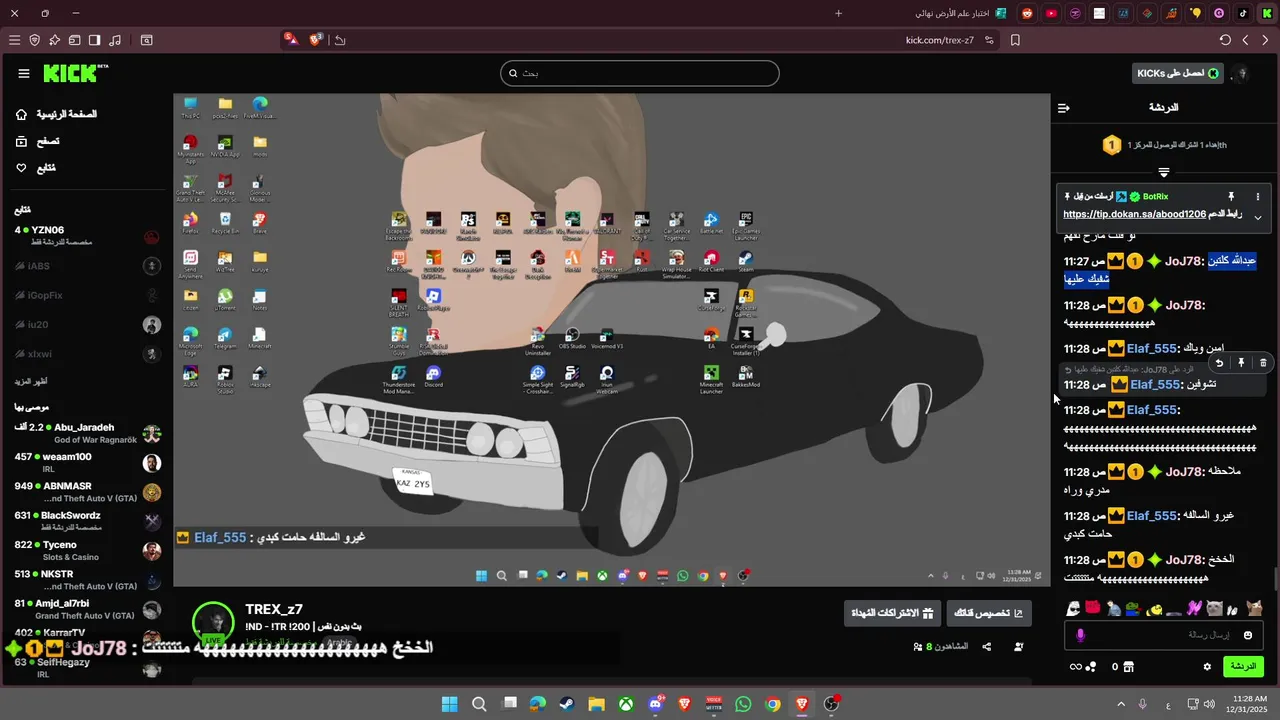
Task: Open NKSTR recommended channel
Action: pyautogui.click(x=86, y=580)
